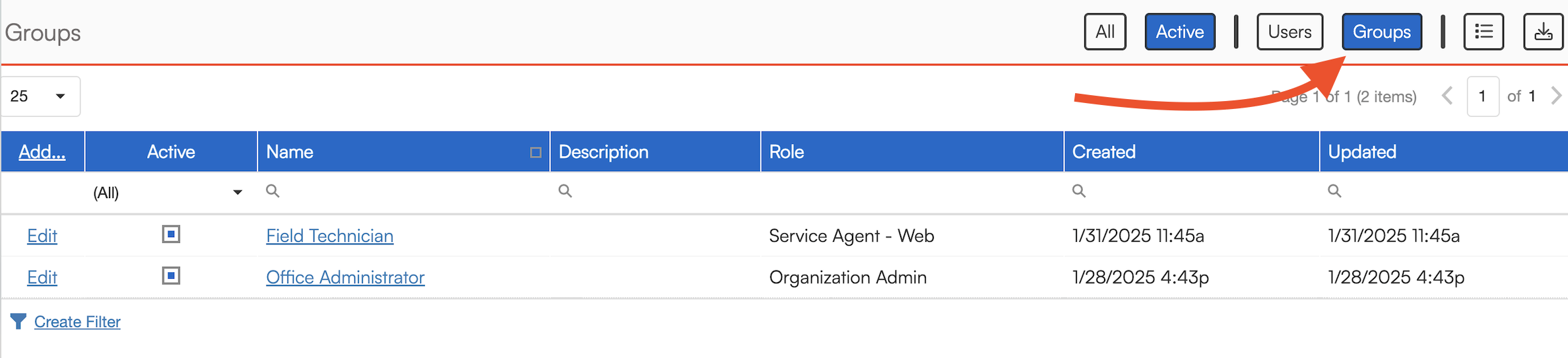This screenshot has width=1568, height=358.
Task: Toggle Active checkbox for Office Administrator
Action: coord(171,275)
